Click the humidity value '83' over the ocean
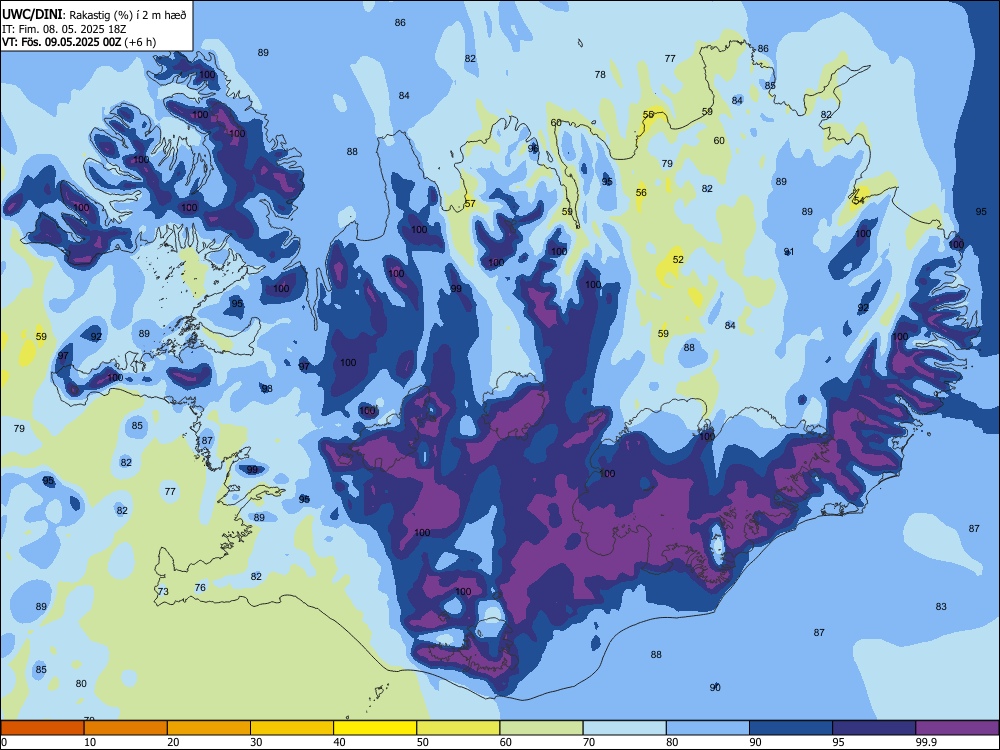This screenshot has width=1000, height=750. coord(941,607)
